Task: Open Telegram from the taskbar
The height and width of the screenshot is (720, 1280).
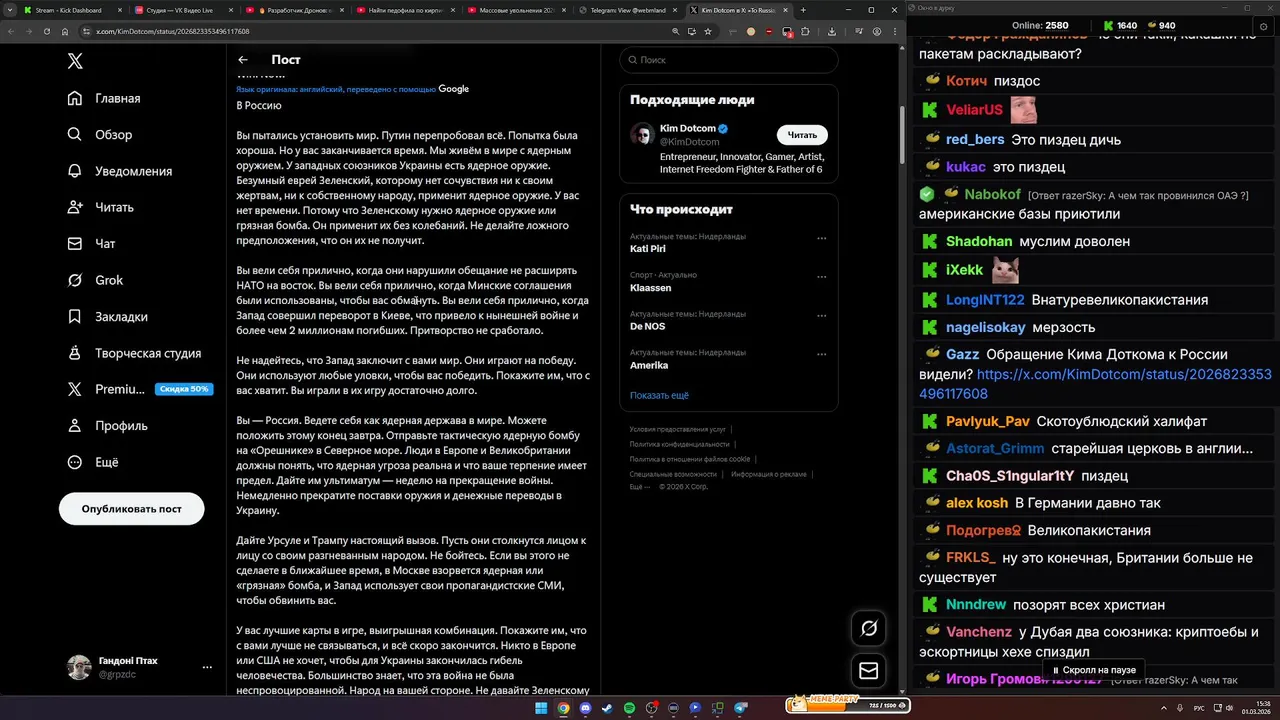Action: [x=741, y=708]
